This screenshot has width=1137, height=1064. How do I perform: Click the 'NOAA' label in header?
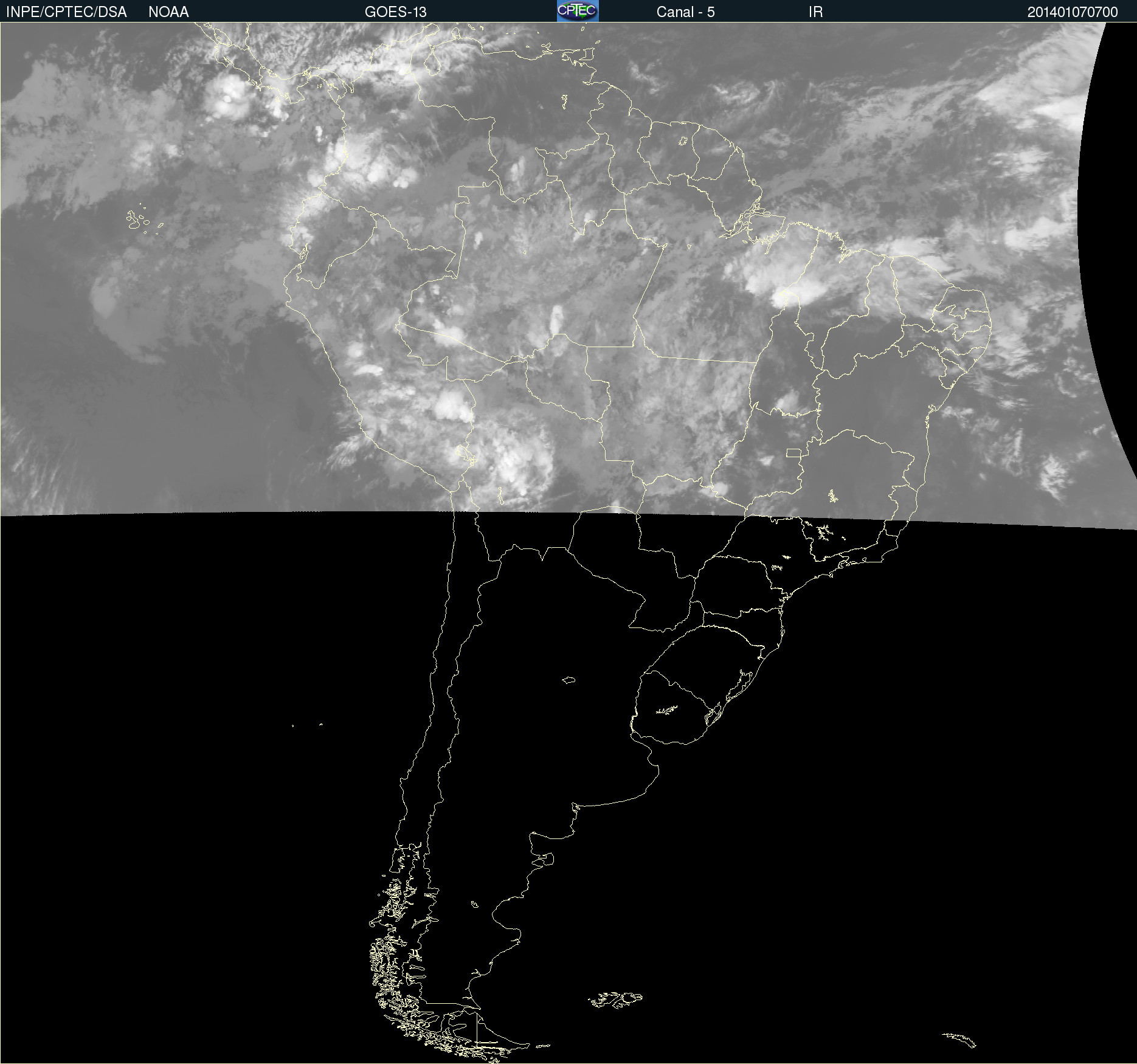168,12
